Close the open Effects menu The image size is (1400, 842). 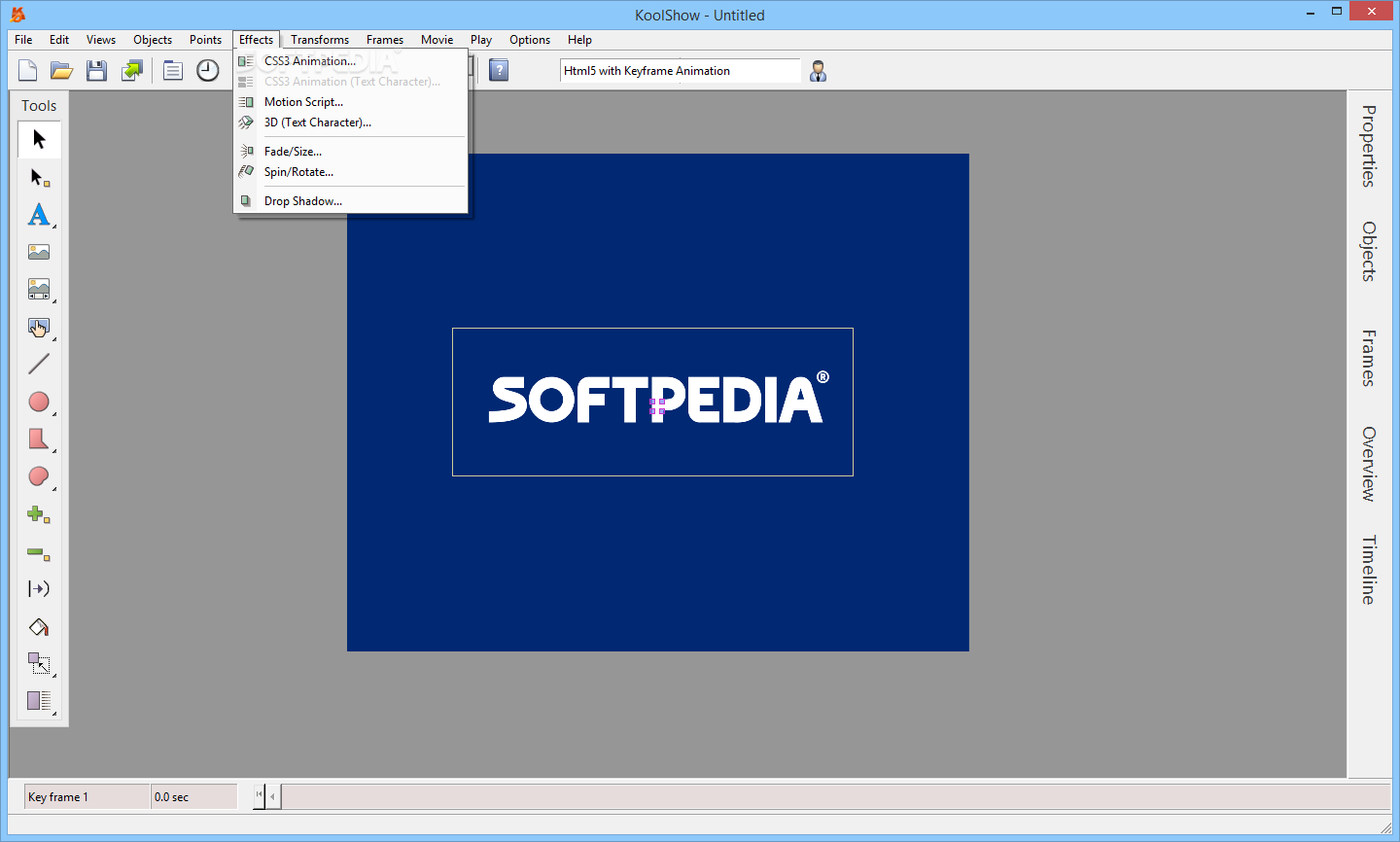coord(257,40)
